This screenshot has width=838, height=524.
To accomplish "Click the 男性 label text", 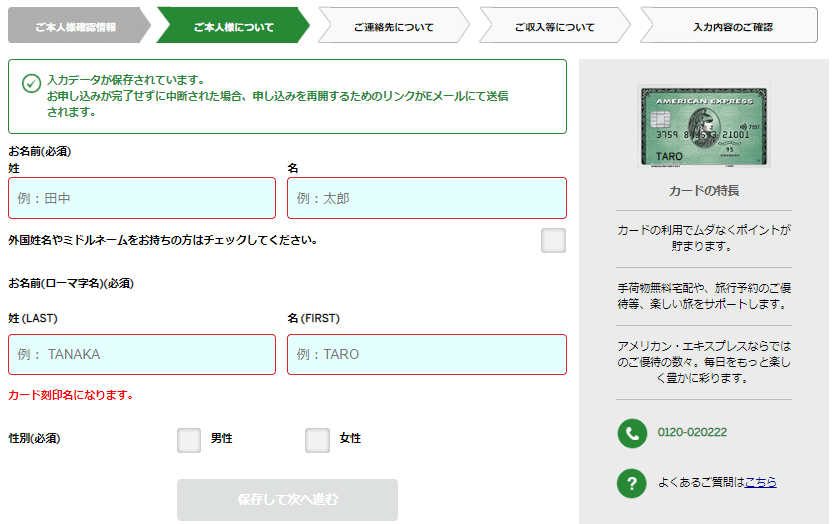I will 222,438.
